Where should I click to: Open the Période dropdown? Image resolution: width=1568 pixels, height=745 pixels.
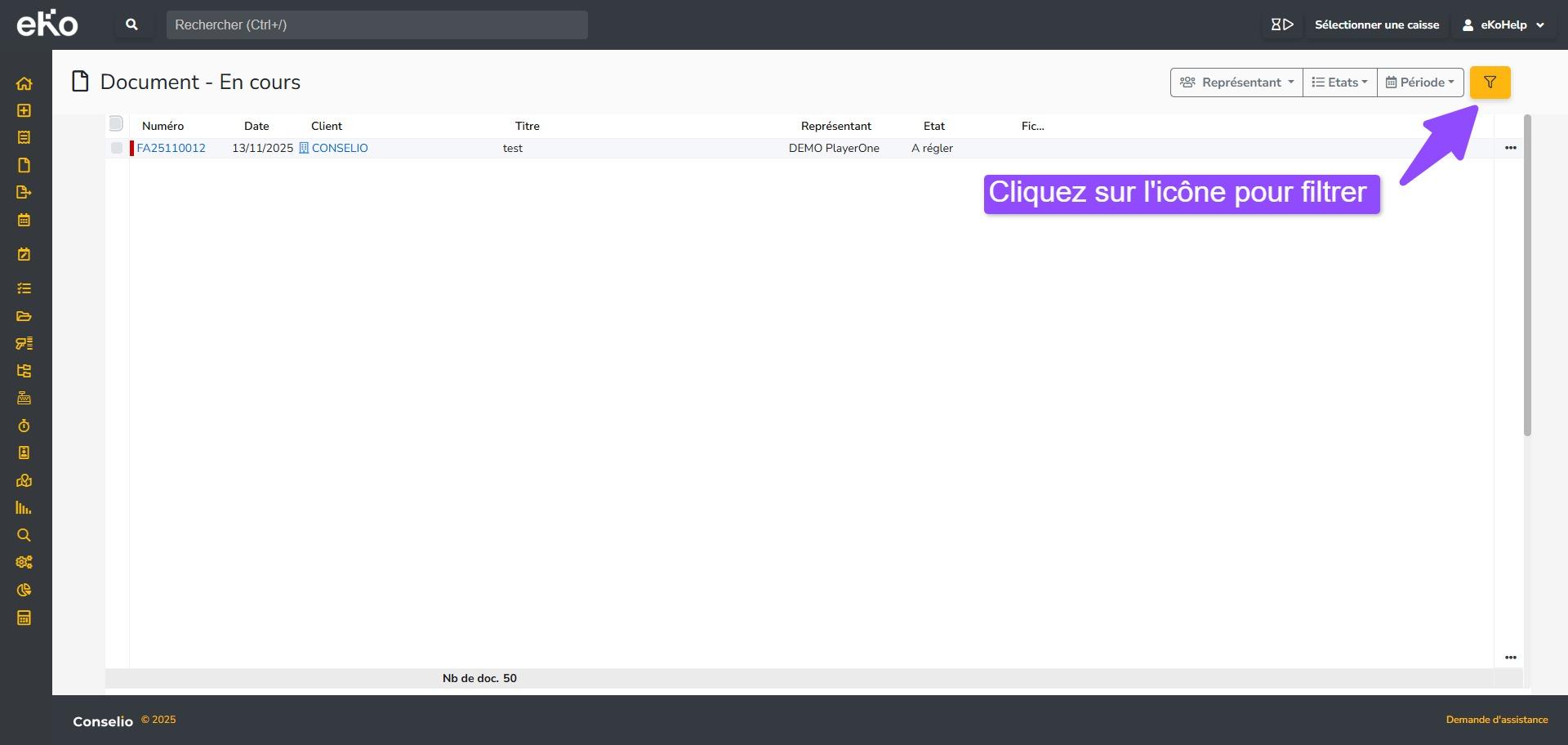coord(1420,83)
